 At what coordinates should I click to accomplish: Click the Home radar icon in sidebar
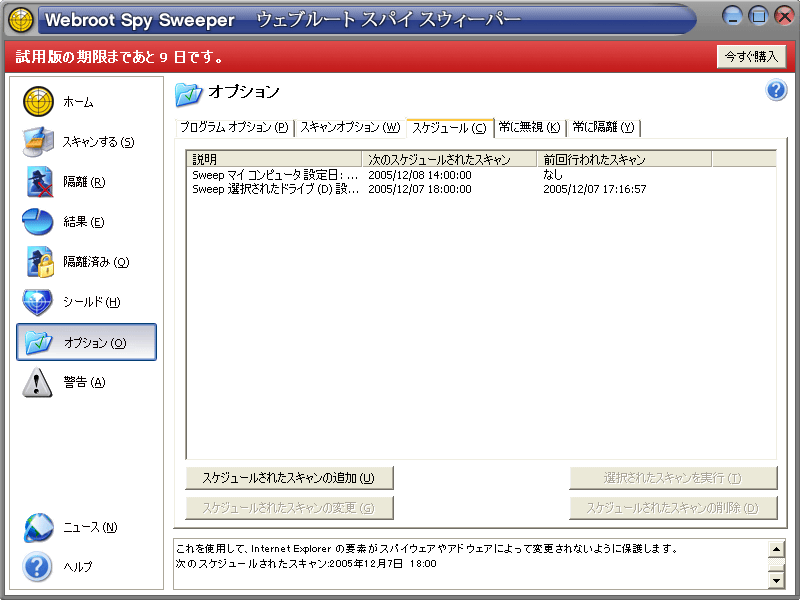coord(38,101)
